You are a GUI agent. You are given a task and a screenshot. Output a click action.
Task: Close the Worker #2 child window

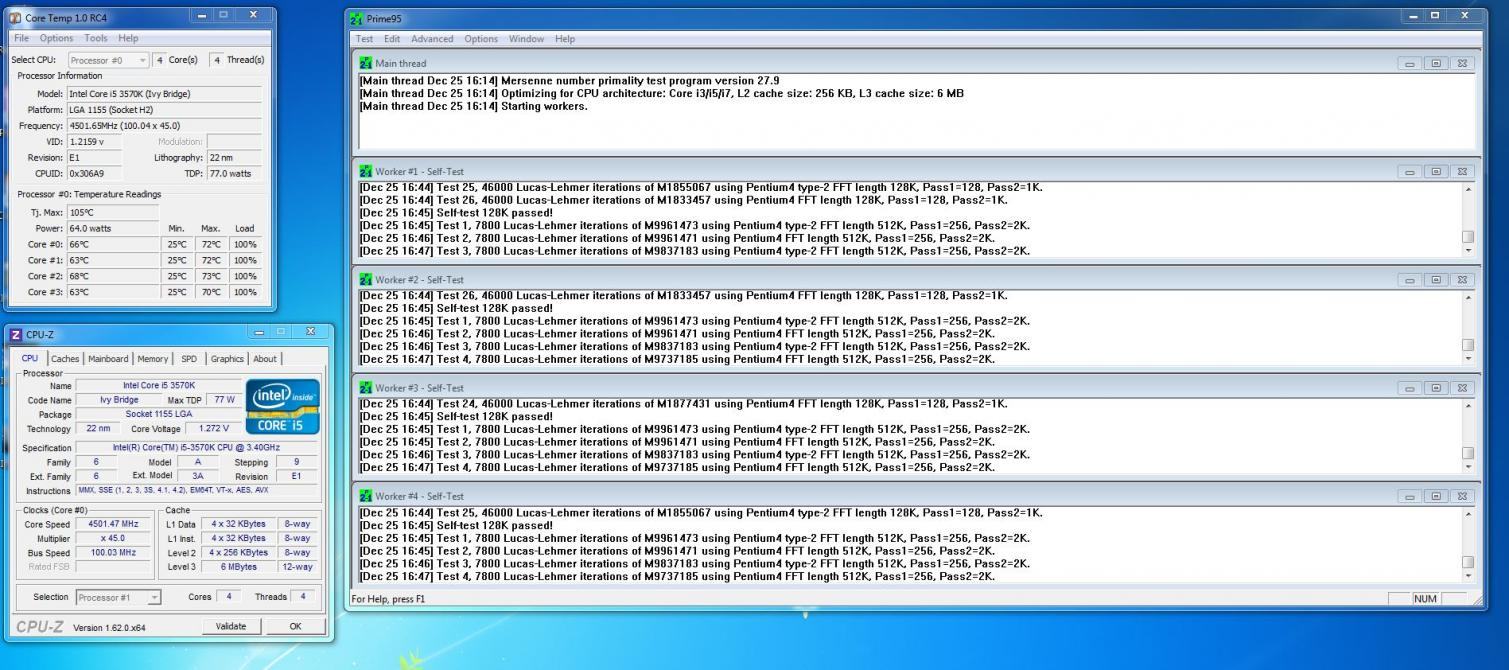point(1462,279)
